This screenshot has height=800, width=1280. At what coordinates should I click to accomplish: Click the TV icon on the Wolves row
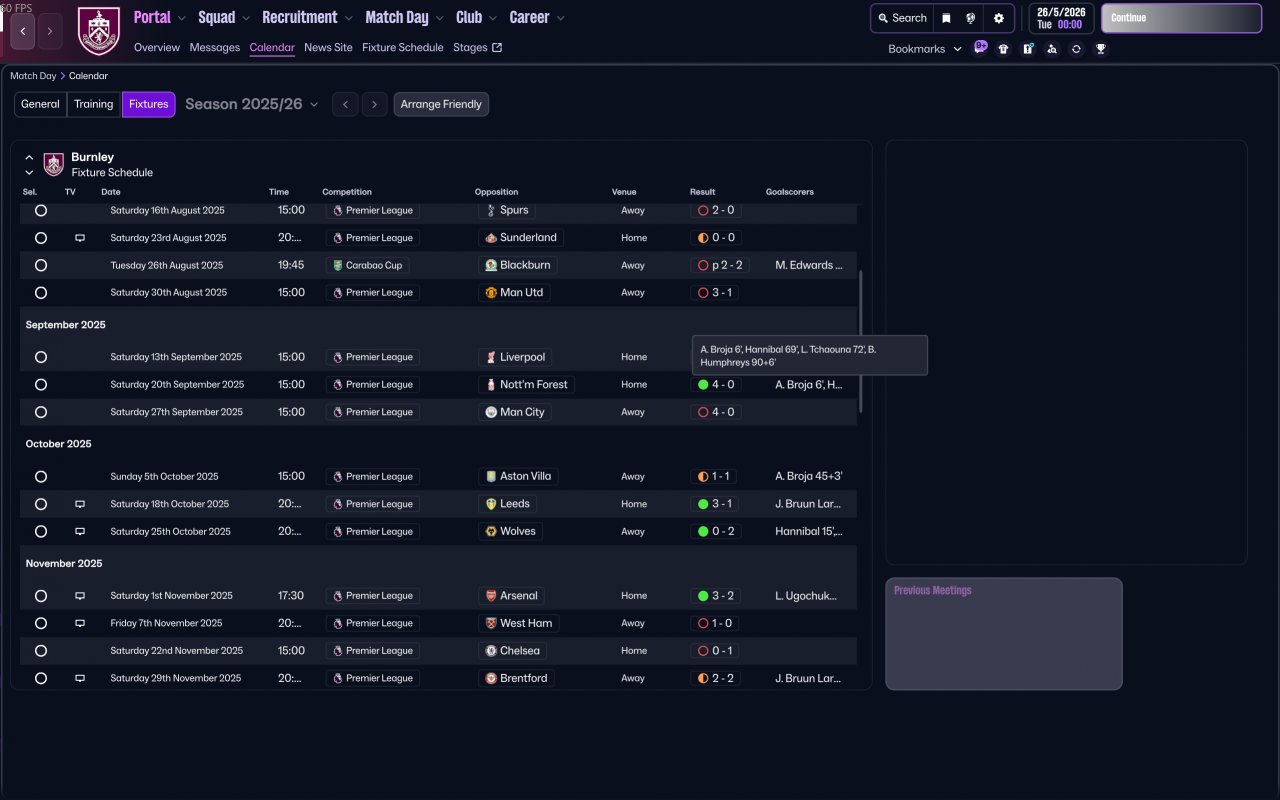pos(80,532)
